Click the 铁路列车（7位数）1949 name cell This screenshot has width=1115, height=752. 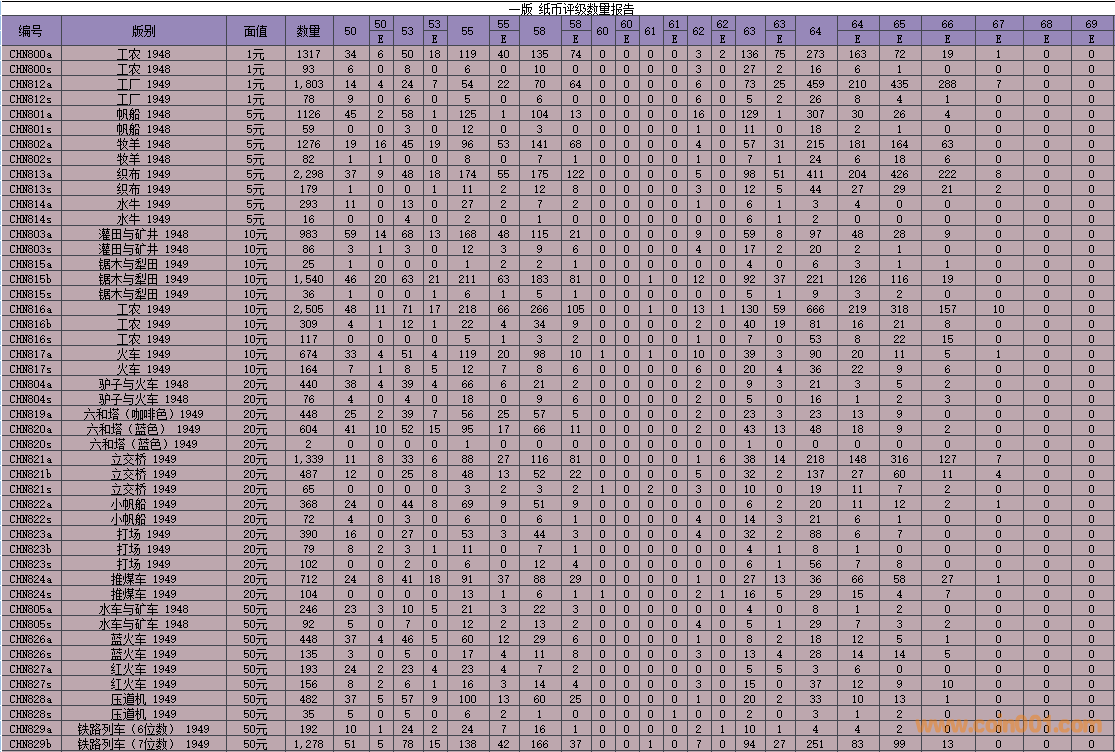point(144,744)
